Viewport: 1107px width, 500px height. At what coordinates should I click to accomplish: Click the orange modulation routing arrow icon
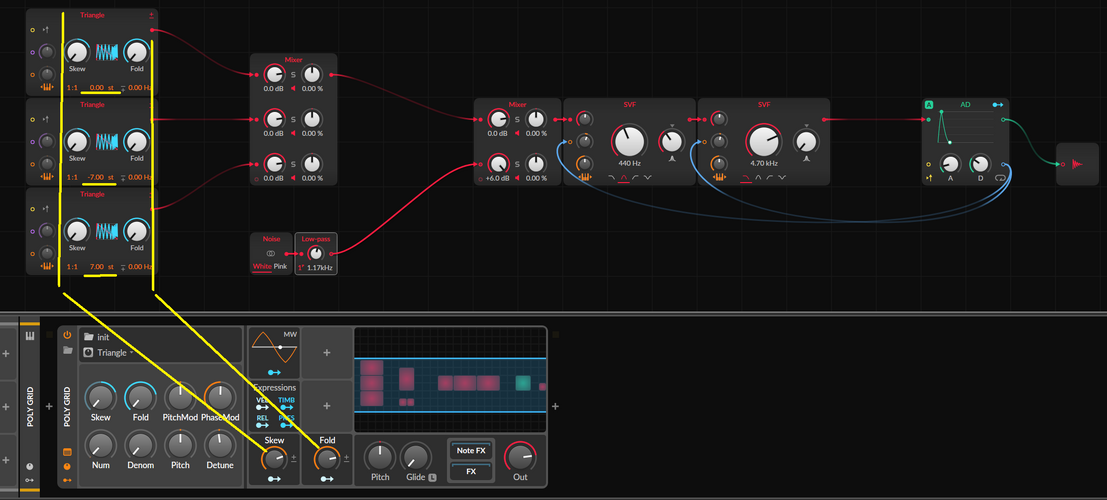[67, 480]
